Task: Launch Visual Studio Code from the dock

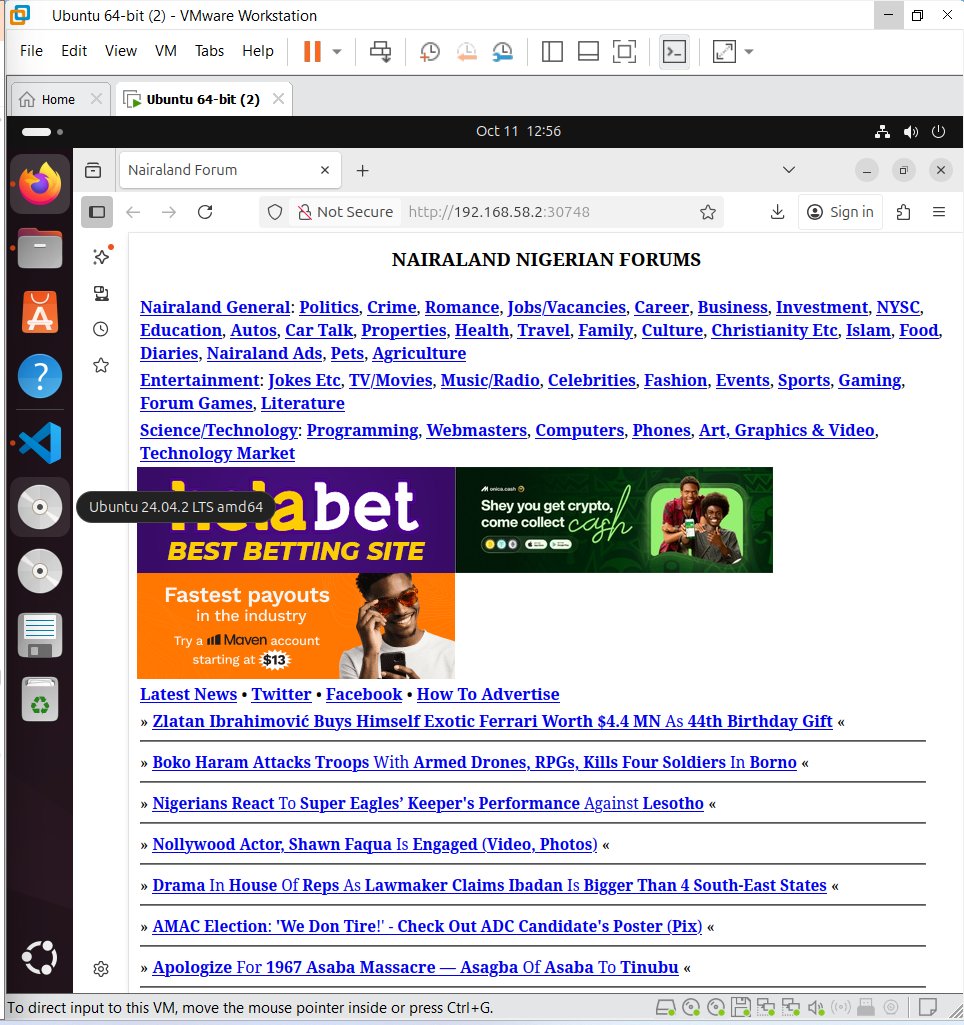Action: [40, 443]
